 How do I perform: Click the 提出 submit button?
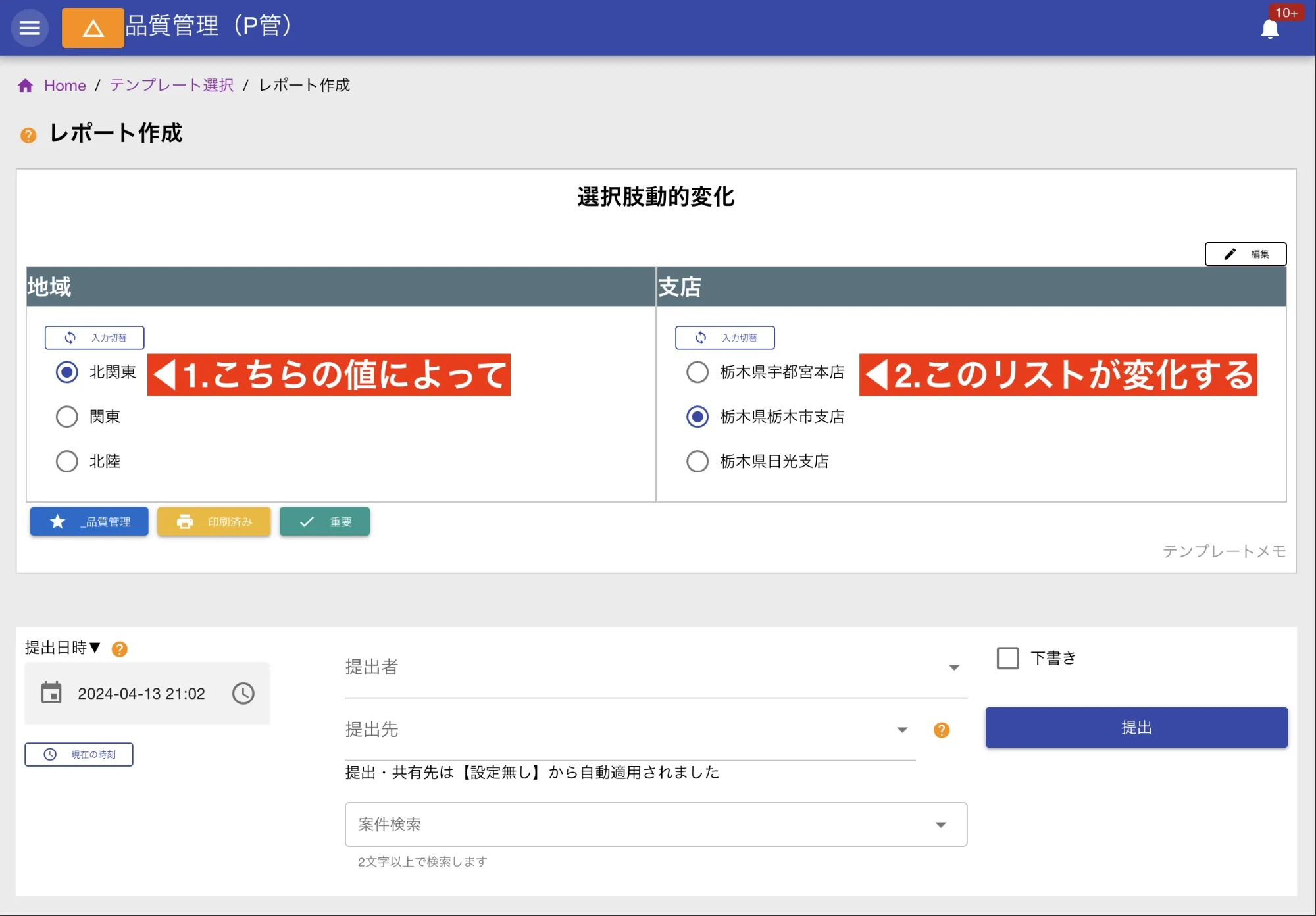tap(1136, 727)
